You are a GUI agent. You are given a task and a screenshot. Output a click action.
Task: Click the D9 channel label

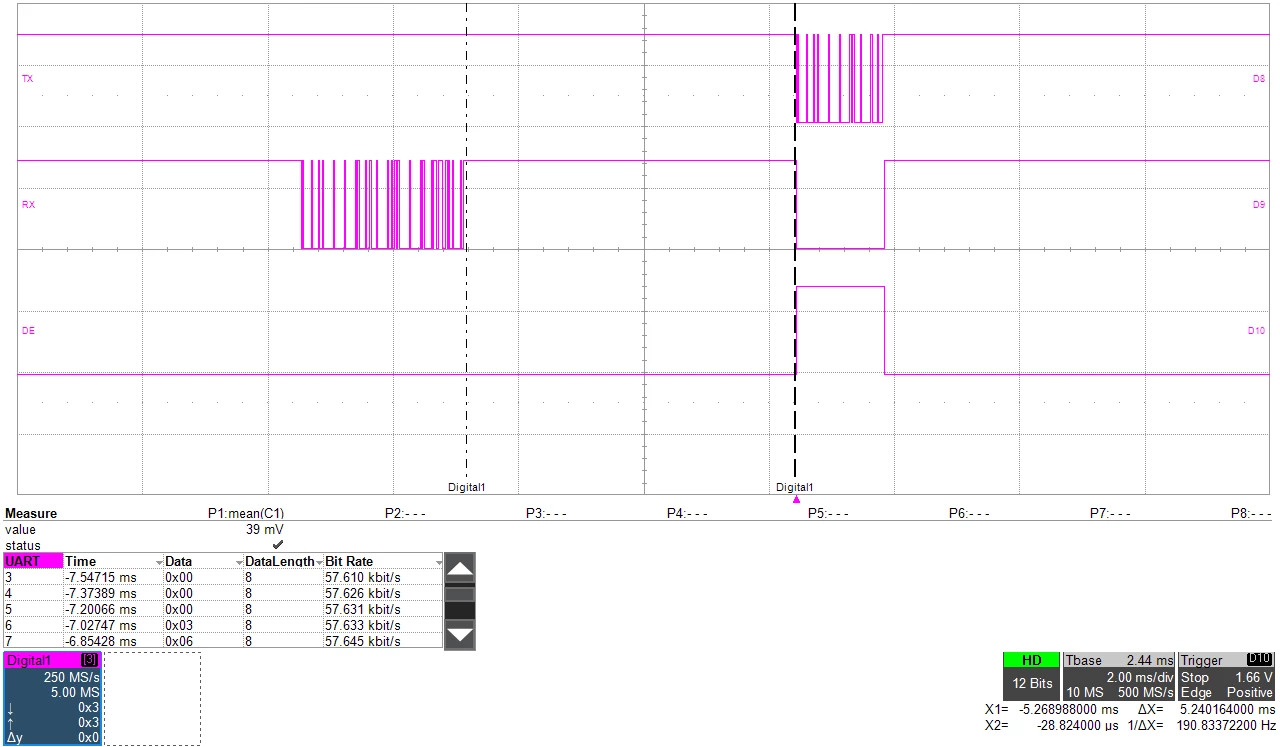[x=1259, y=204]
